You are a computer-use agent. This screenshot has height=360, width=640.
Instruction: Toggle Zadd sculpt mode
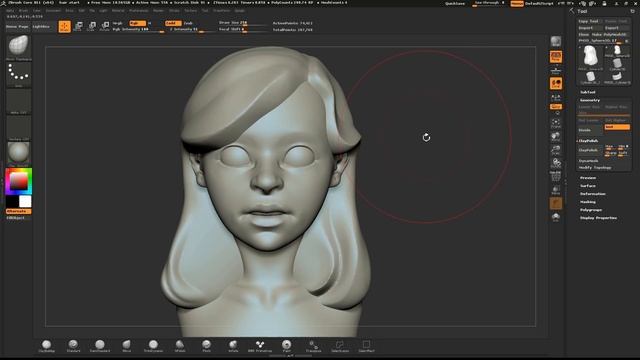[x=173, y=23]
